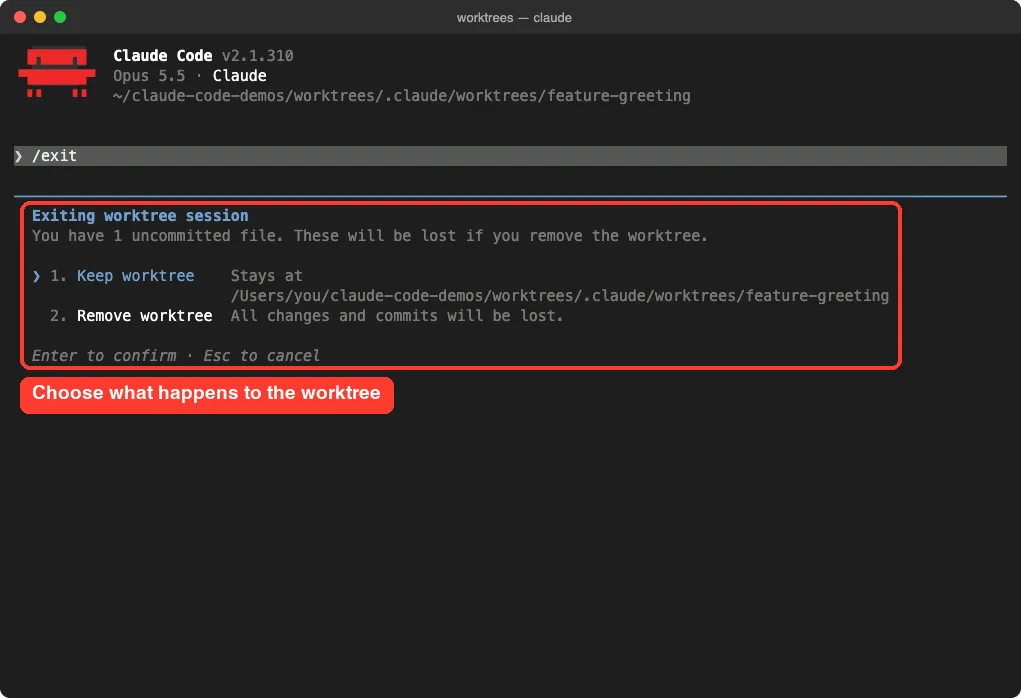Click the 'Exiting worktree session' heading
The height and width of the screenshot is (698, 1021).
[140, 216]
